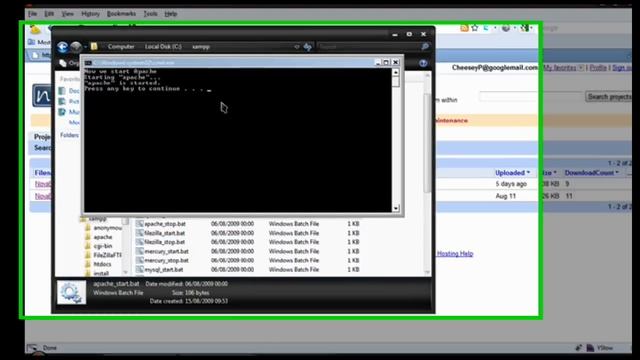Go back in the Explorer window
The width and height of the screenshot is (640, 360).
coord(62,47)
